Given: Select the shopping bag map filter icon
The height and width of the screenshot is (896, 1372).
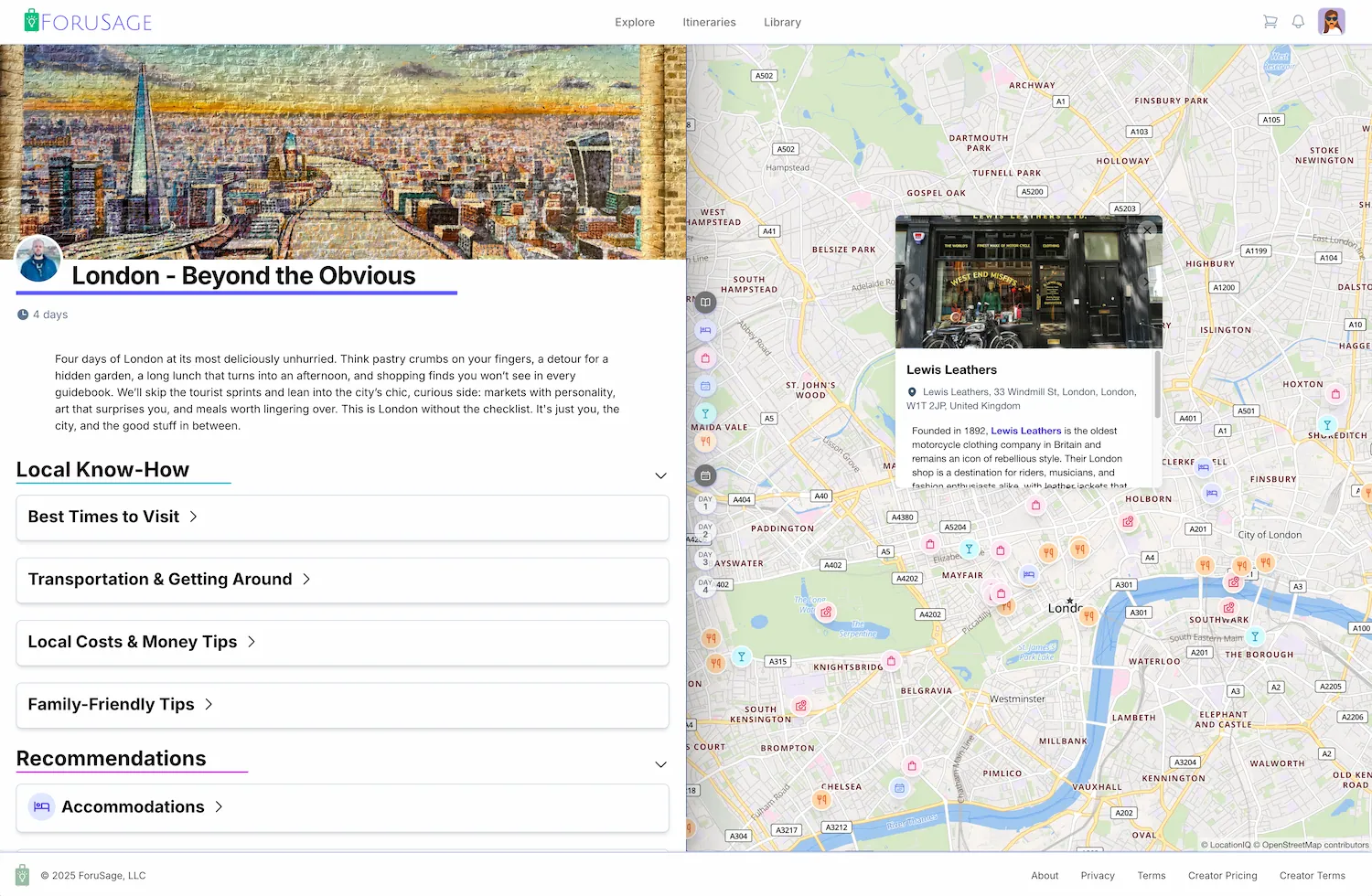Looking at the screenshot, I should (704, 358).
